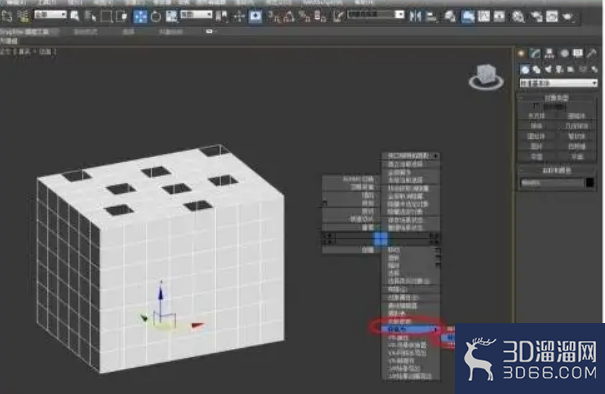Open the Render Setup dialog
The image size is (605, 394).
pyautogui.click(x=536, y=16)
